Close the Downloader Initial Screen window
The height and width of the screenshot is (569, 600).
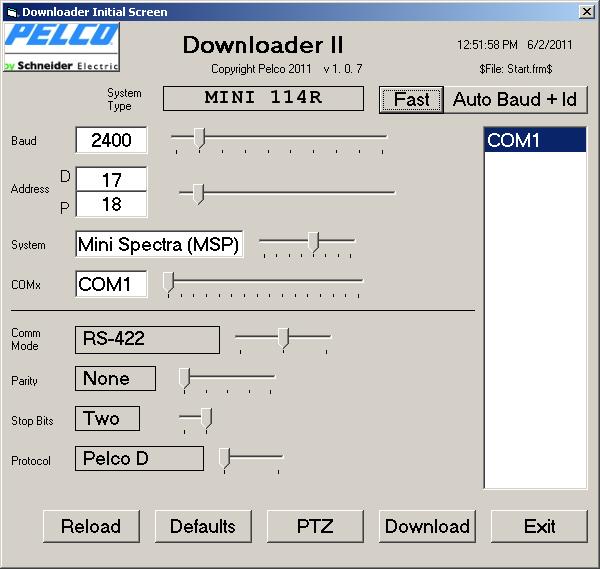587,12
